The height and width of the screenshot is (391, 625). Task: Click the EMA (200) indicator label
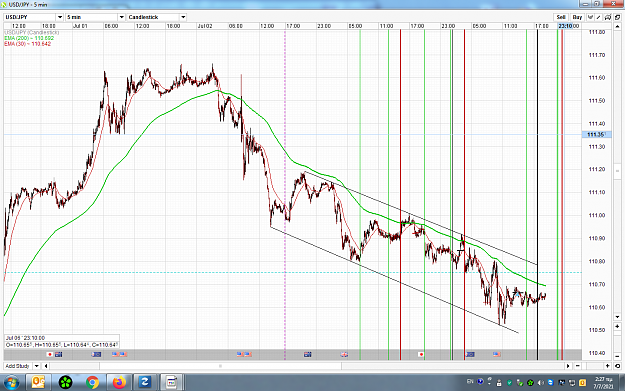point(29,38)
